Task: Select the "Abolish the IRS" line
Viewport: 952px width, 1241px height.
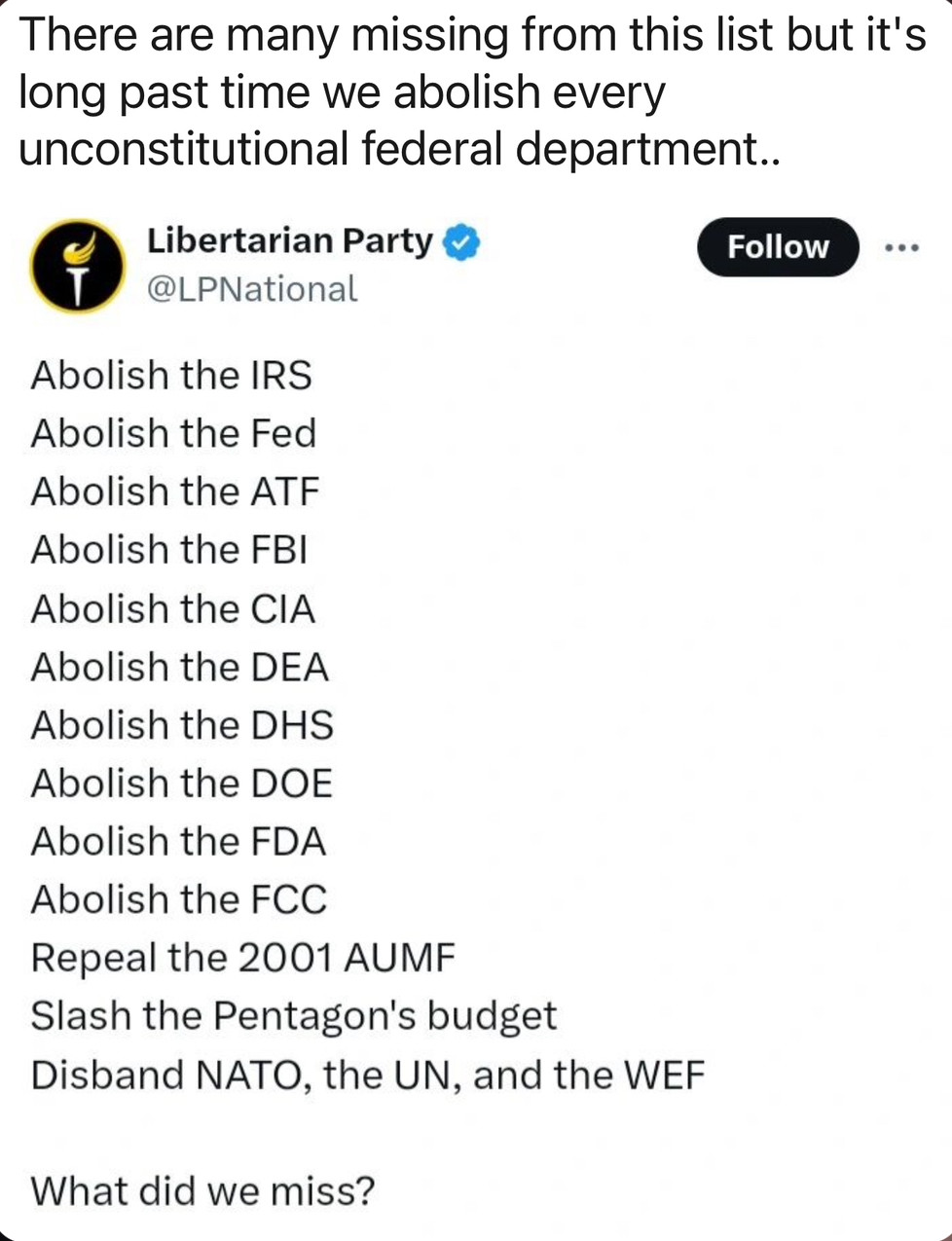Action: tap(171, 376)
